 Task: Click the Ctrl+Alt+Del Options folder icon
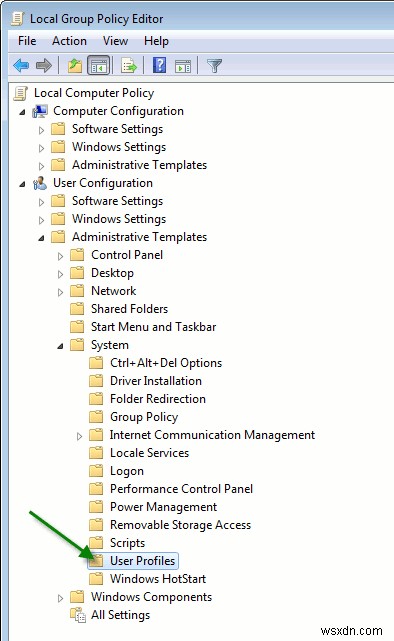[x=96, y=363]
